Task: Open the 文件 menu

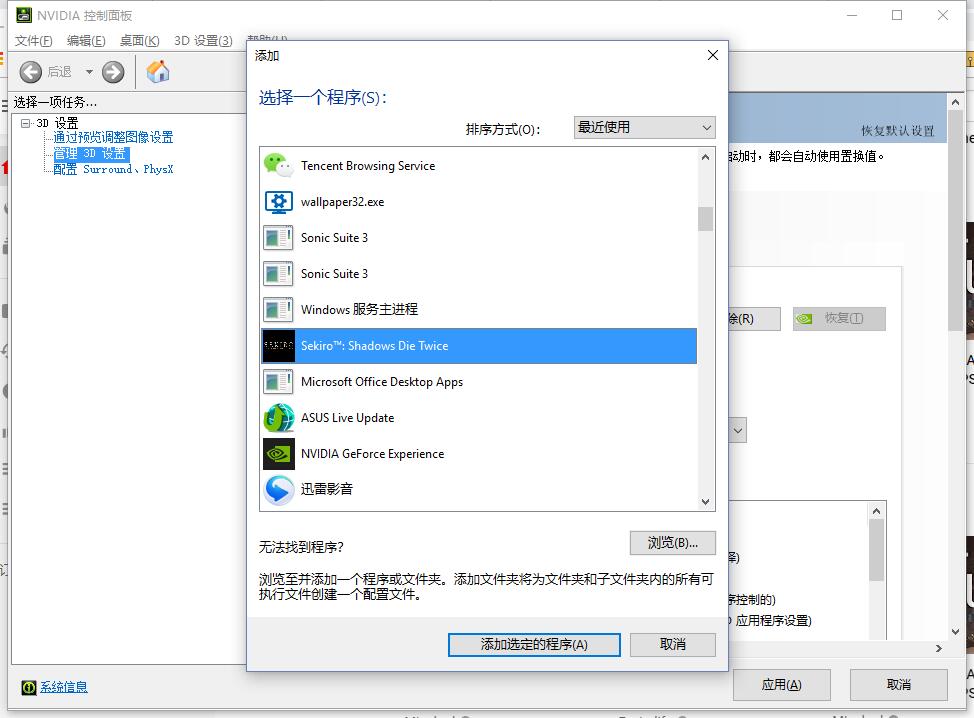Action: click(33, 41)
